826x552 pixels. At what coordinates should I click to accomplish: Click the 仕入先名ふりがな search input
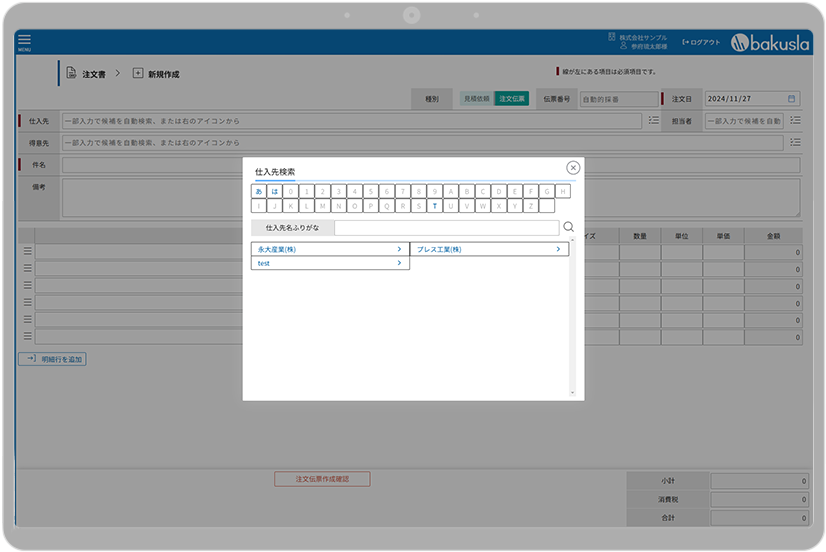click(446, 227)
